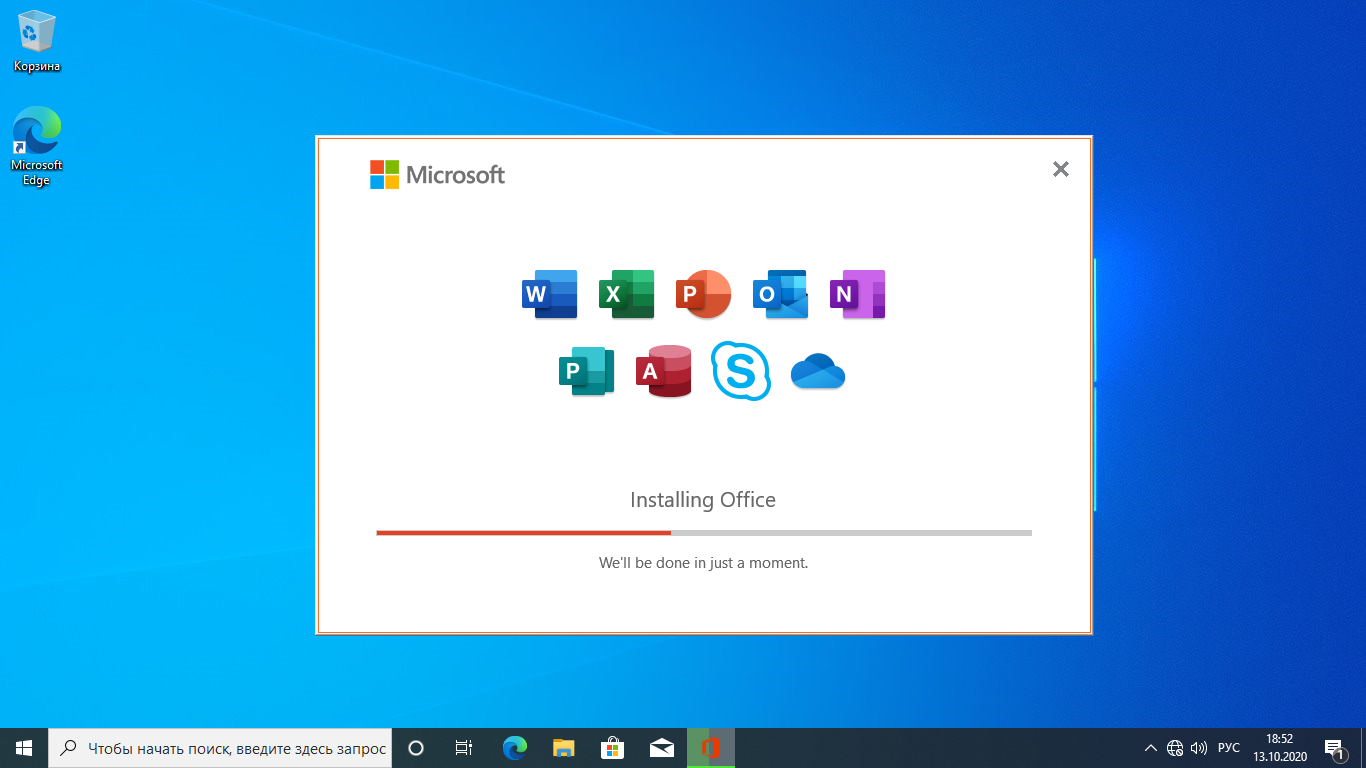The image size is (1366, 768).
Task: Click the Publisher icon in the installer
Action: pyautogui.click(x=586, y=371)
